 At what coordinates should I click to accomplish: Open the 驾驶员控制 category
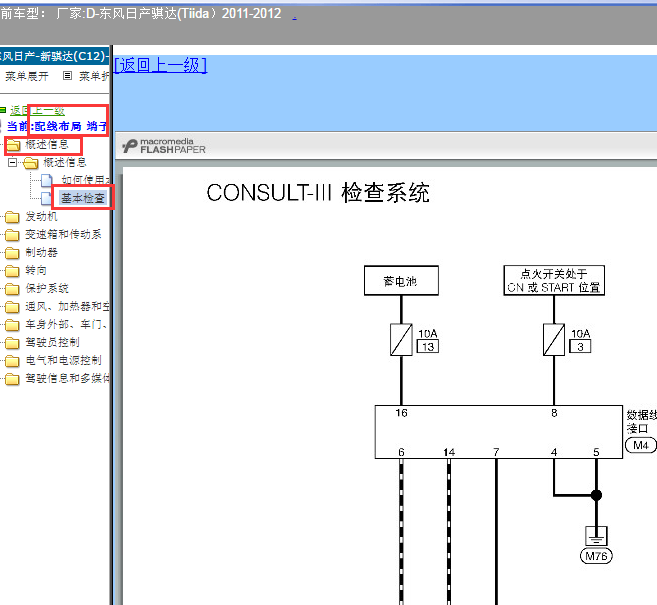(x=52, y=343)
